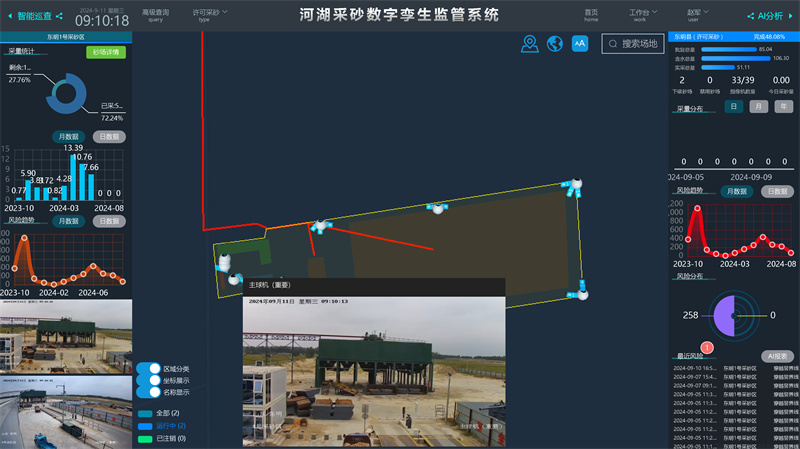Click into the 搜索场地 search field

click(633, 44)
